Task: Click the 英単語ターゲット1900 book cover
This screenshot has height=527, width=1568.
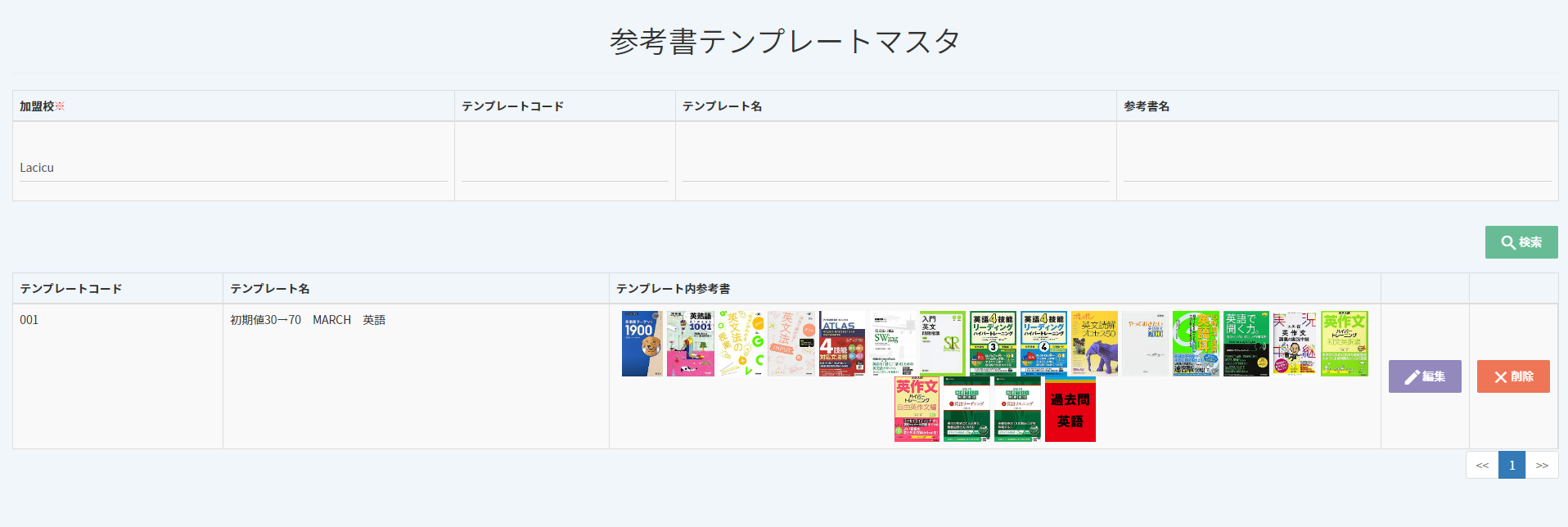Action: tap(642, 344)
